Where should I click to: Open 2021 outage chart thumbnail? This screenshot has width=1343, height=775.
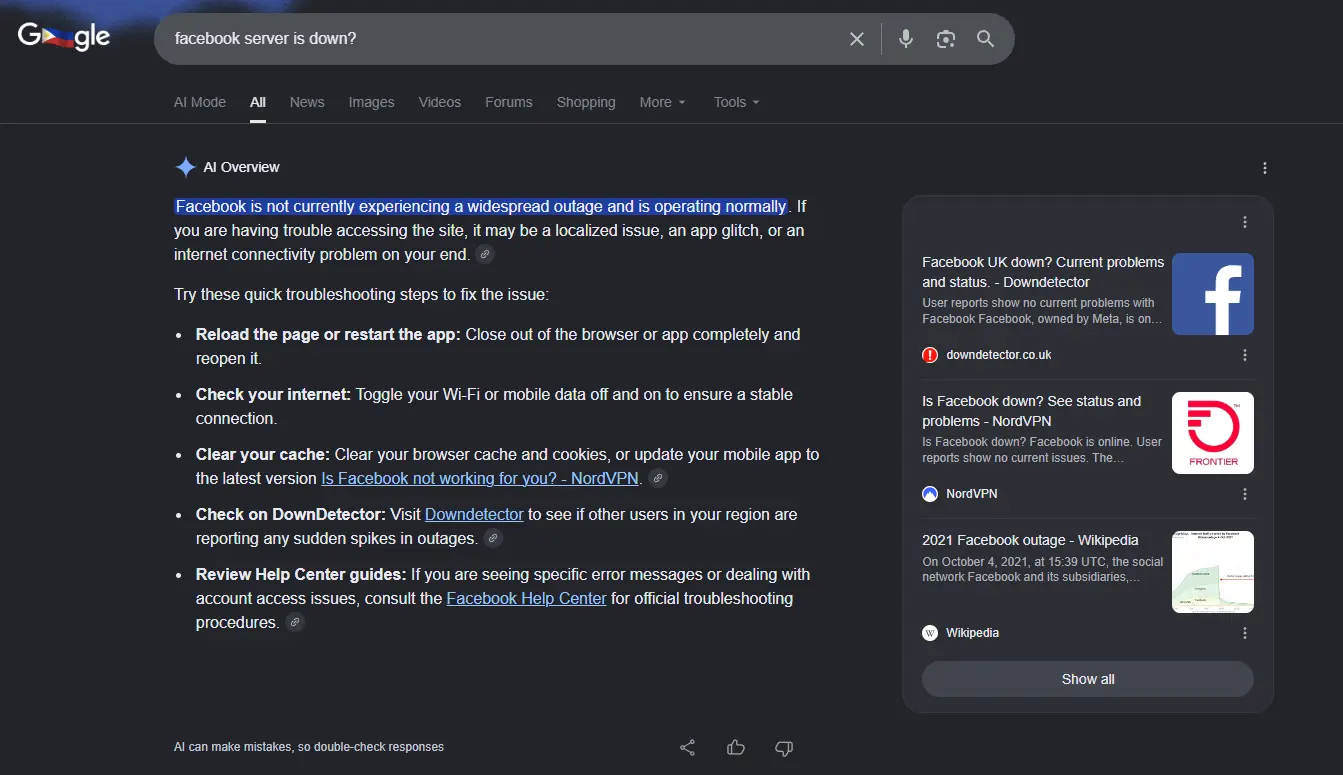coord(1213,572)
